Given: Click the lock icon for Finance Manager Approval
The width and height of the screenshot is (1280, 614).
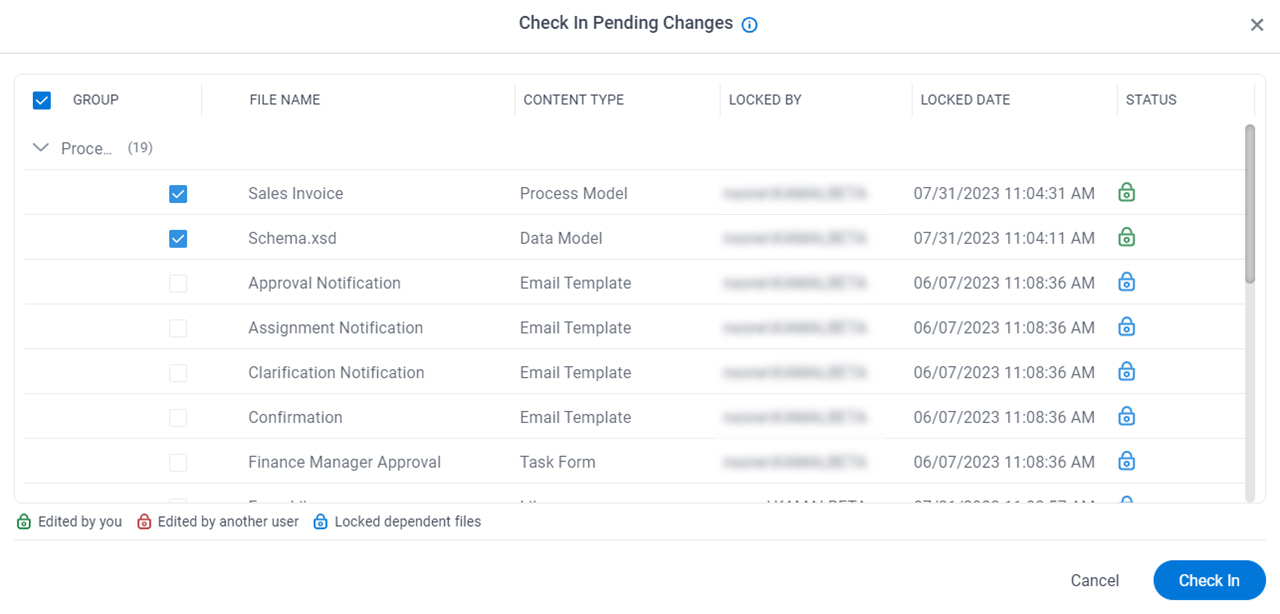Looking at the screenshot, I should click(1127, 461).
